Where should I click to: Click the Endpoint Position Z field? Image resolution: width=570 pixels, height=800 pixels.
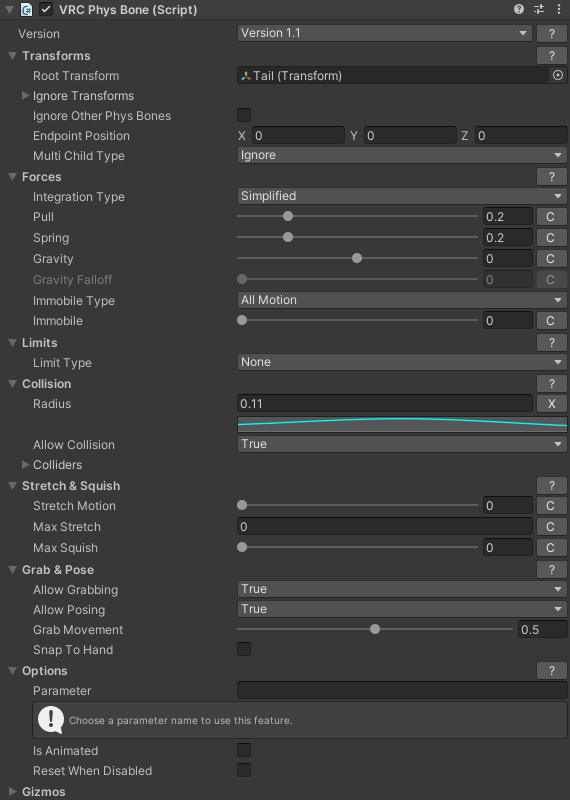coord(521,136)
